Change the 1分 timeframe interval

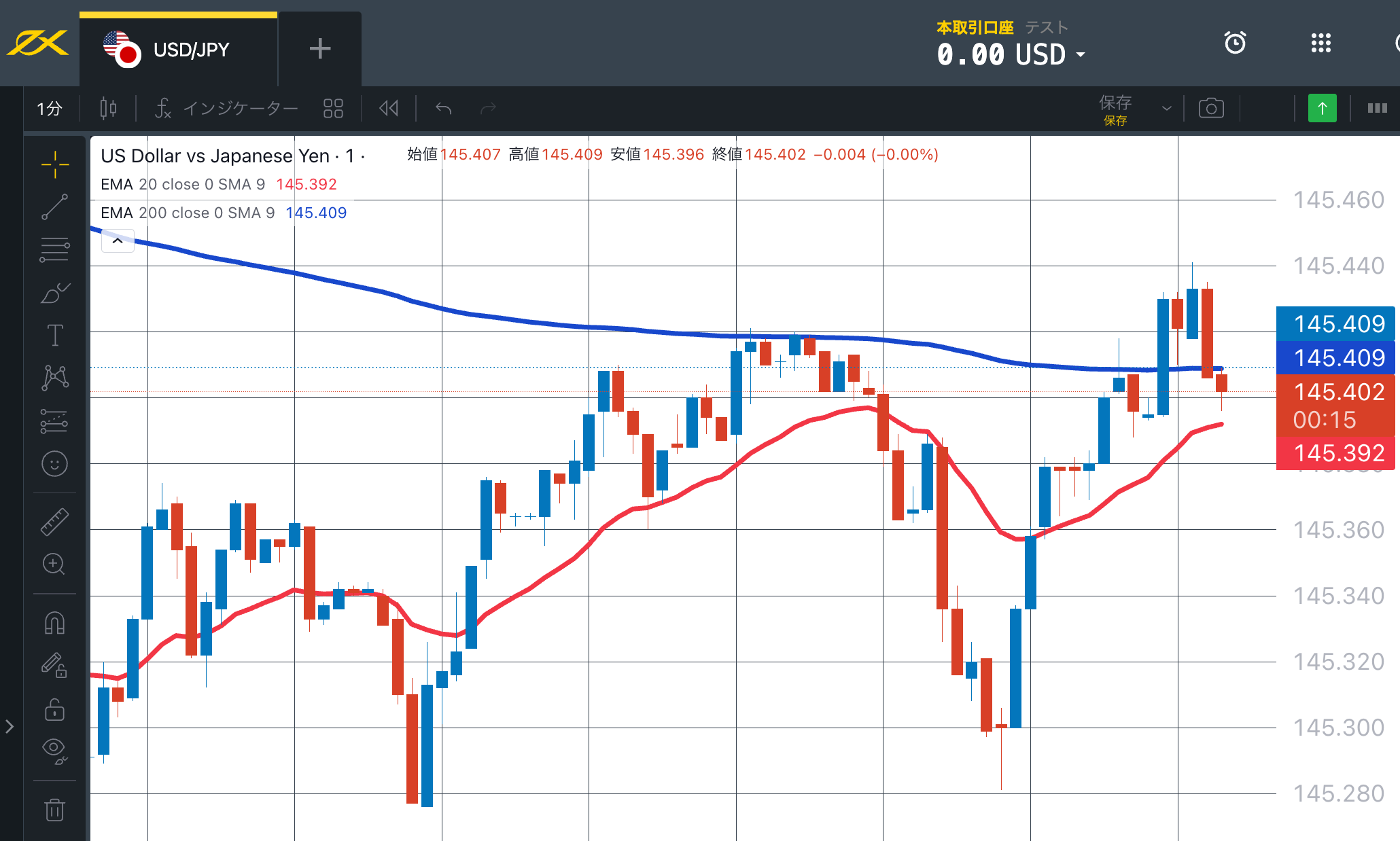tap(50, 109)
